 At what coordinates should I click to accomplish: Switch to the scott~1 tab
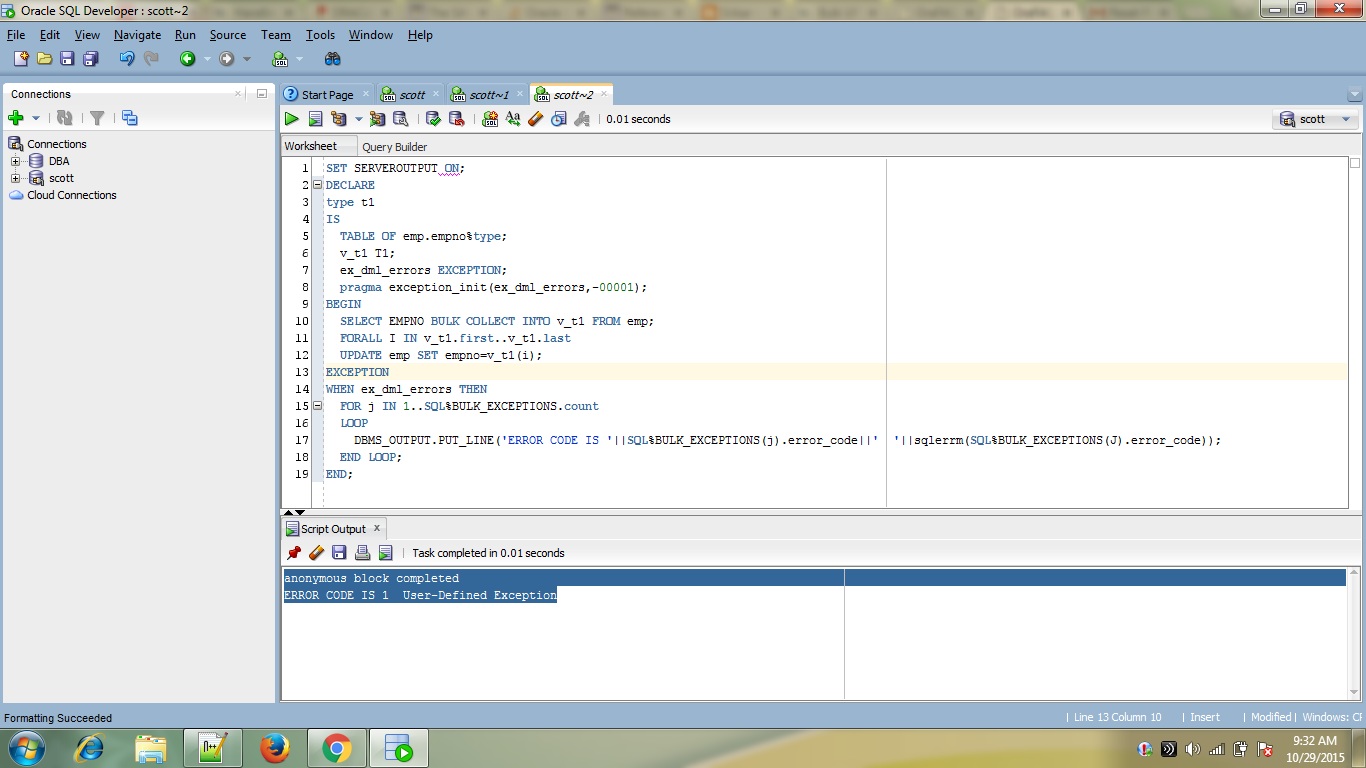coord(488,95)
